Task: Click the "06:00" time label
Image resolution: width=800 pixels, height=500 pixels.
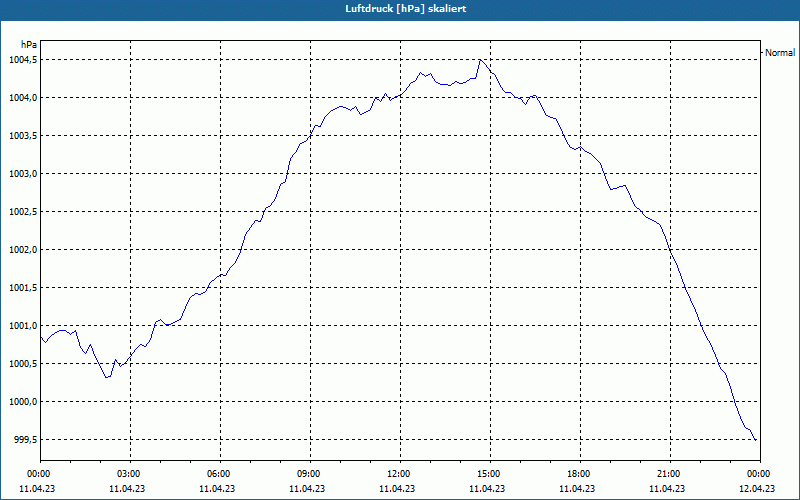Action: (220, 474)
